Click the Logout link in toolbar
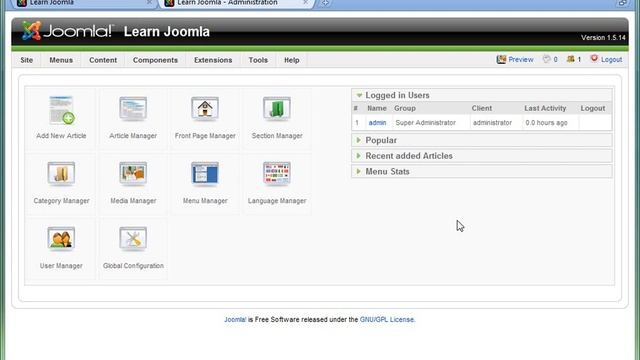Image resolution: width=640 pixels, height=360 pixels. (x=611, y=60)
